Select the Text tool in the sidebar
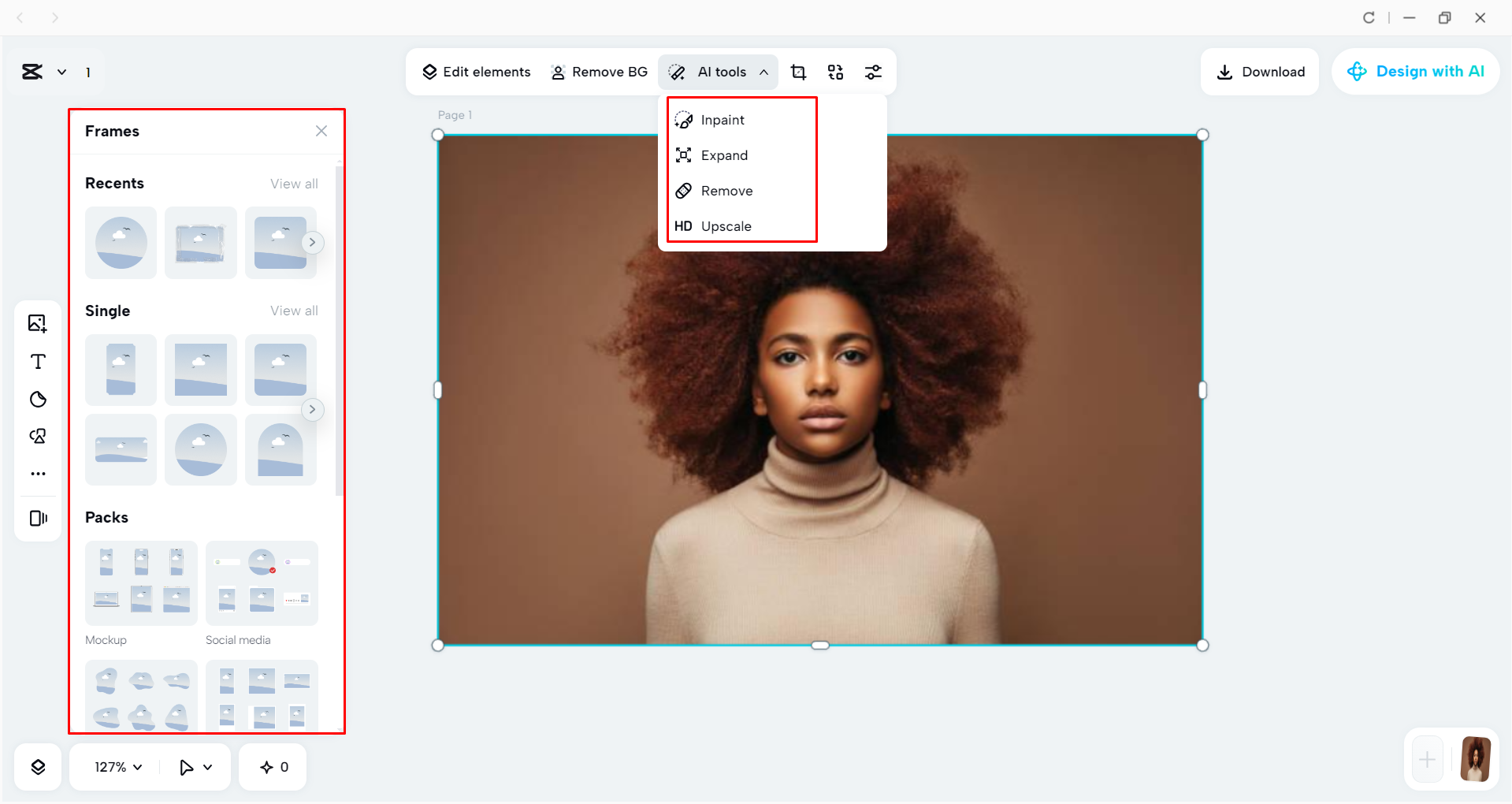Viewport: 1512px width, 804px height. tap(37, 362)
